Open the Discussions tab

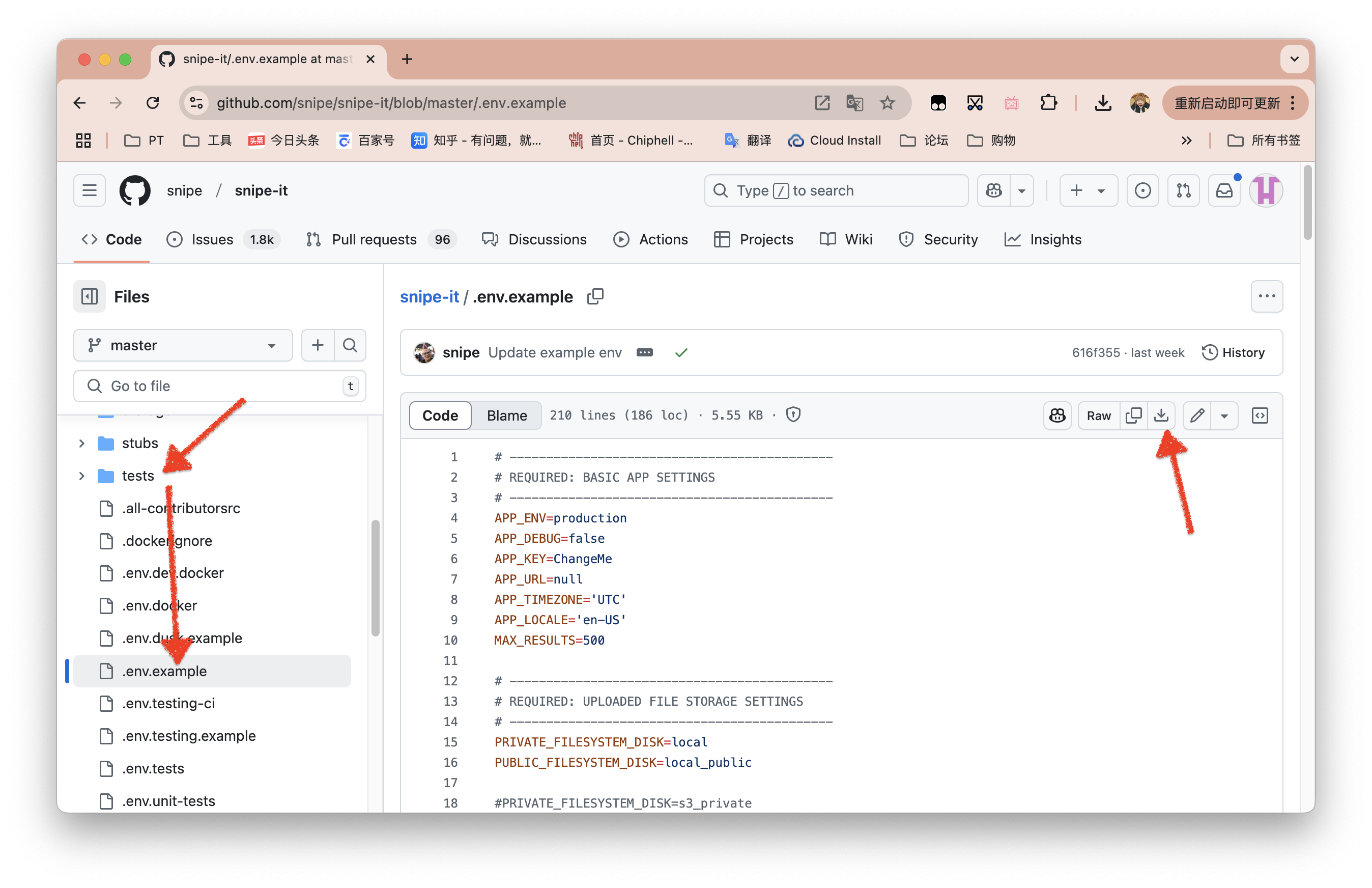(x=534, y=239)
